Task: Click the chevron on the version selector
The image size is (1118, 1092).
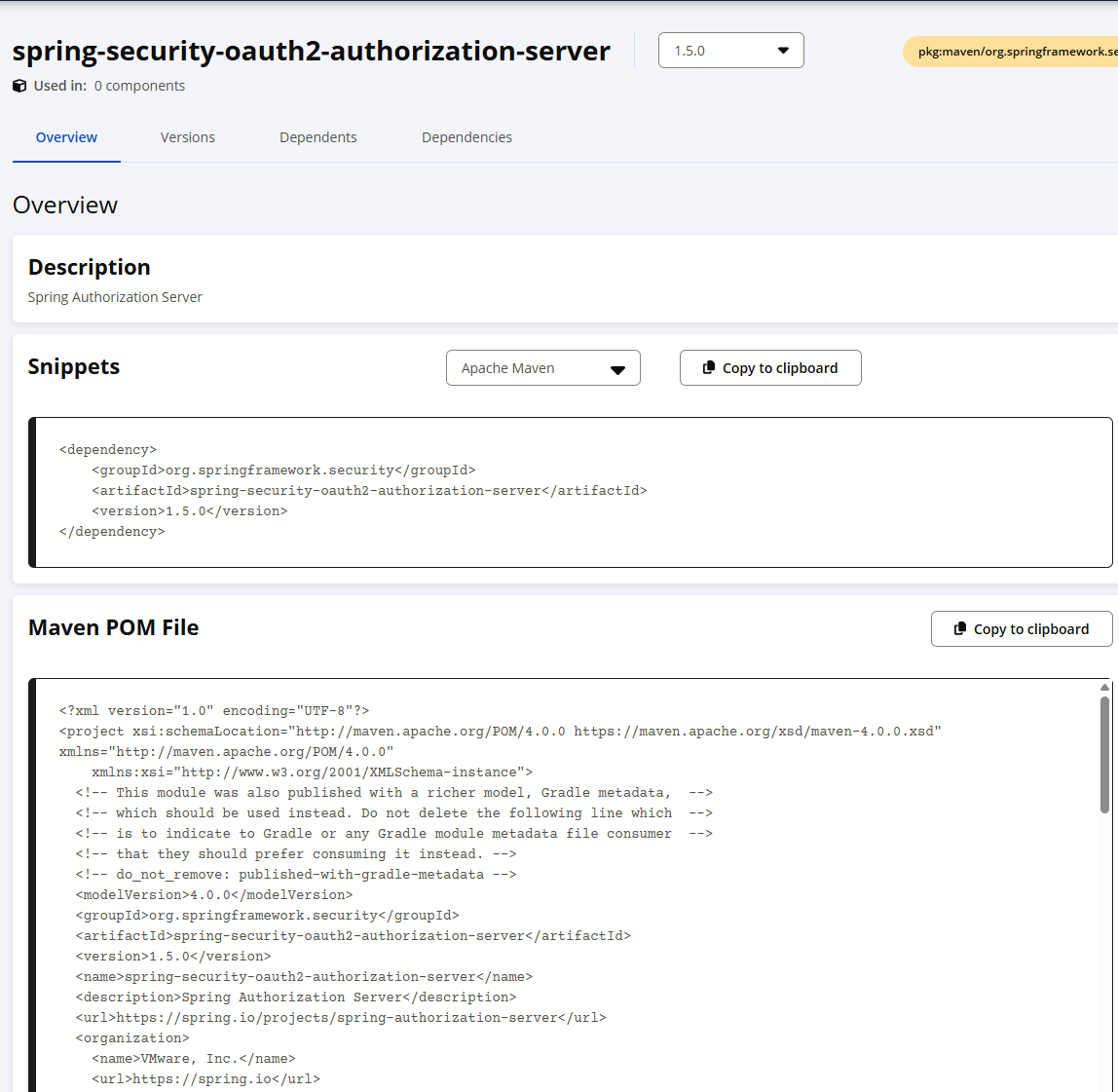Action: coord(783,50)
